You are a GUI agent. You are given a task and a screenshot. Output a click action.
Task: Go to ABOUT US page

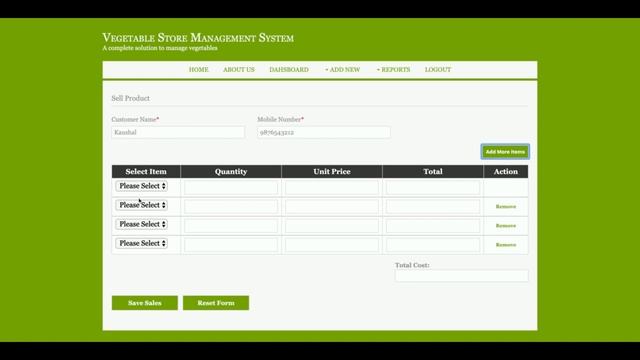click(239, 70)
